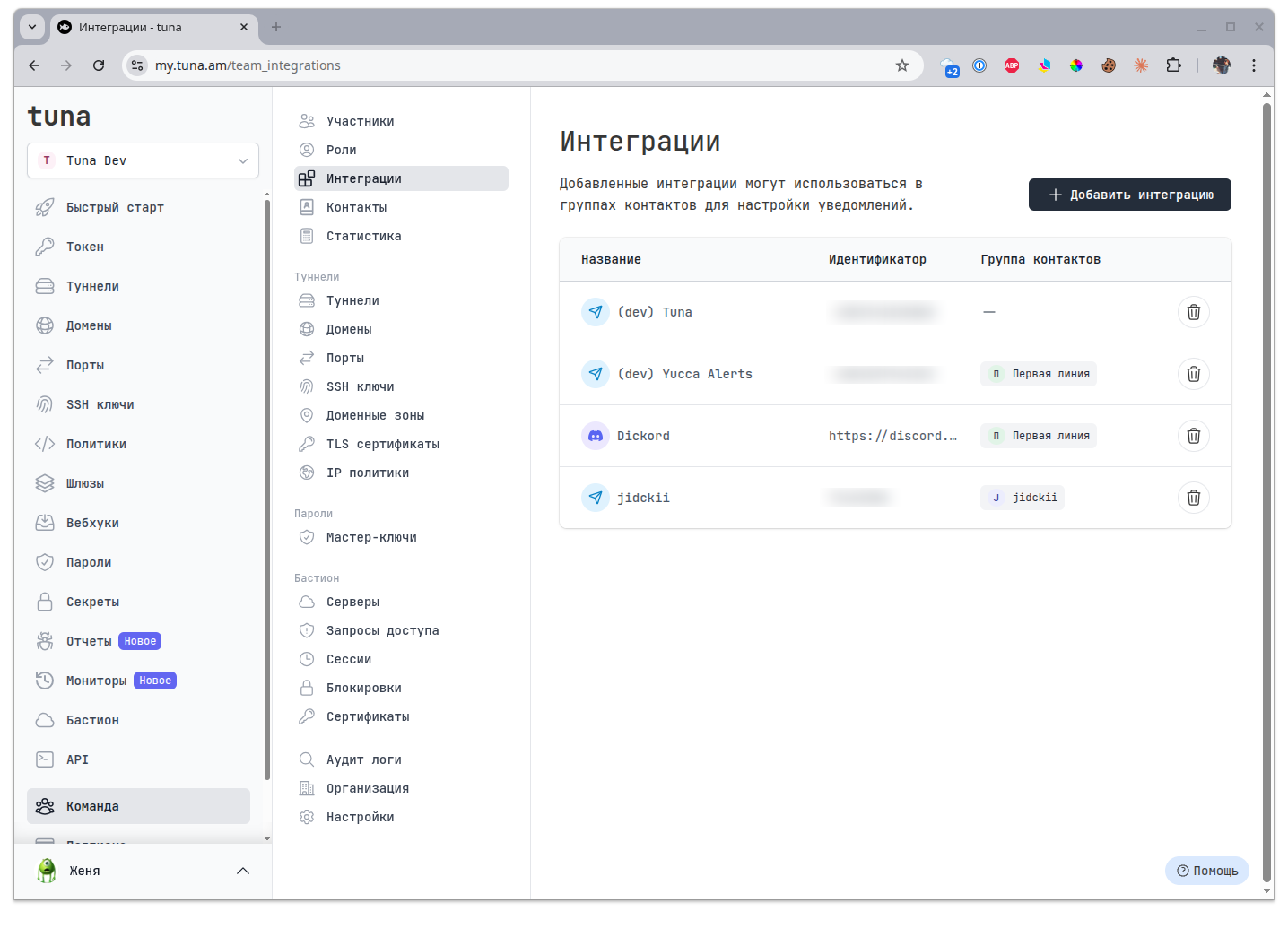Screen dimensions: 1288x928
Task: Reload the page with refresh icon
Action: (x=99, y=65)
